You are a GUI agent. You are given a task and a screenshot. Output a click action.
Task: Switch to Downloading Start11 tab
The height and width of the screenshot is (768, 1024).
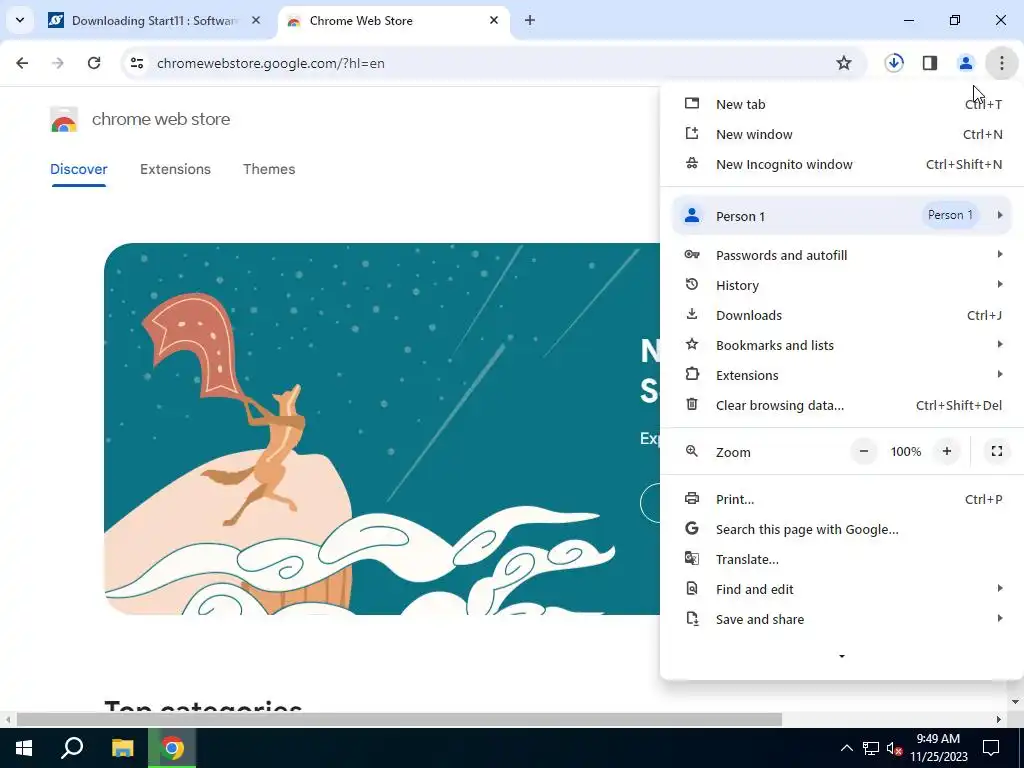(x=155, y=20)
